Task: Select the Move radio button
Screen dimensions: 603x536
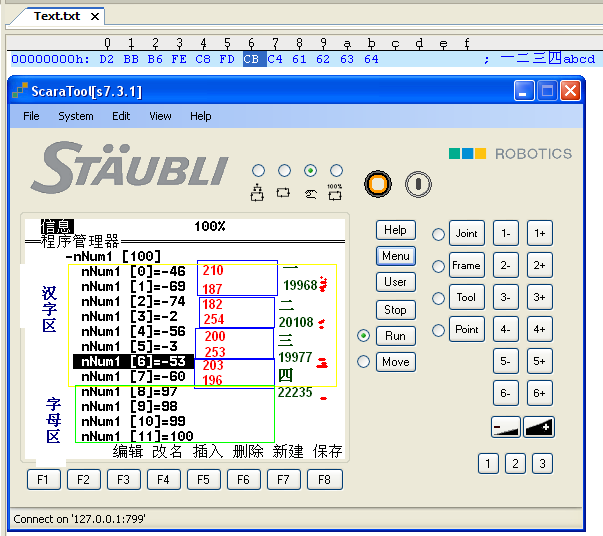Action: click(363, 361)
